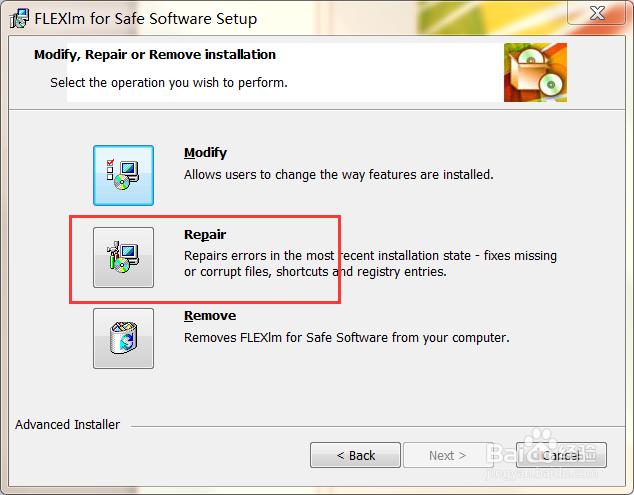Viewport: 634px width, 495px height.
Task: Click the 'Modify, Repair or Remove installation' heading
Action: (x=155, y=55)
